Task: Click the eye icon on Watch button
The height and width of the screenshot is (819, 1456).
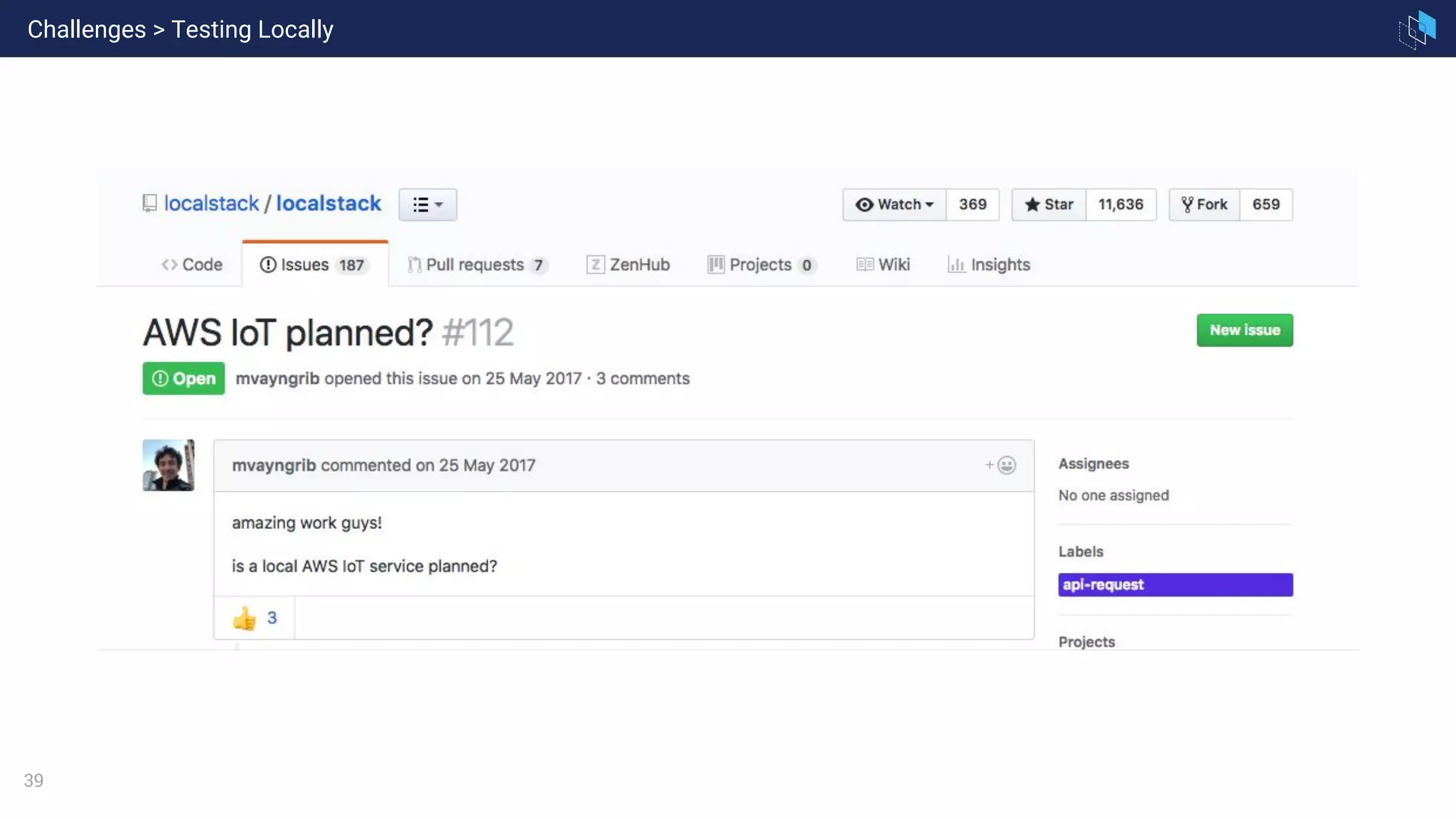Action: pos(864,205)
